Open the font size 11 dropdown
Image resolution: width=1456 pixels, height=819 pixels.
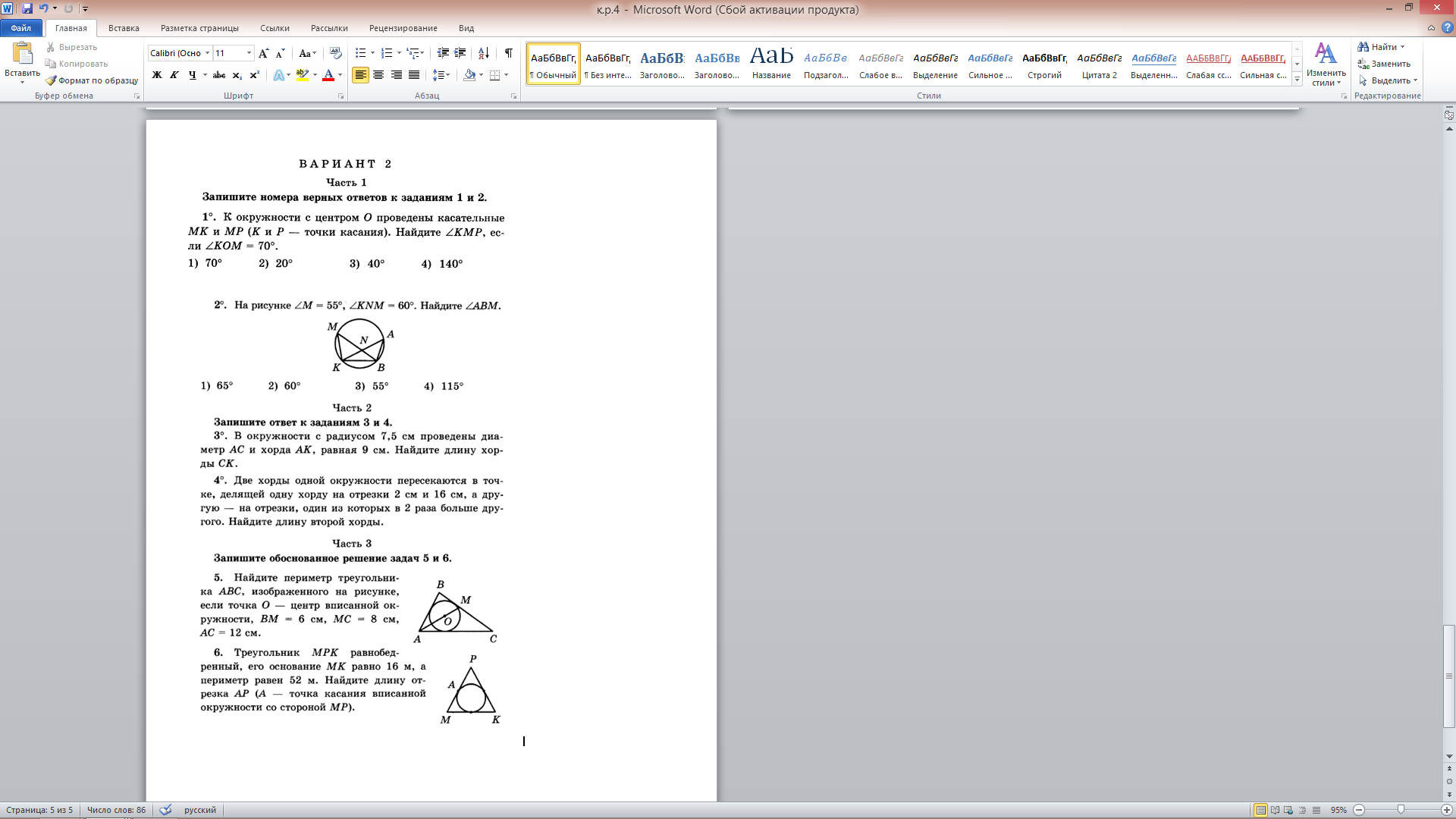249,53
